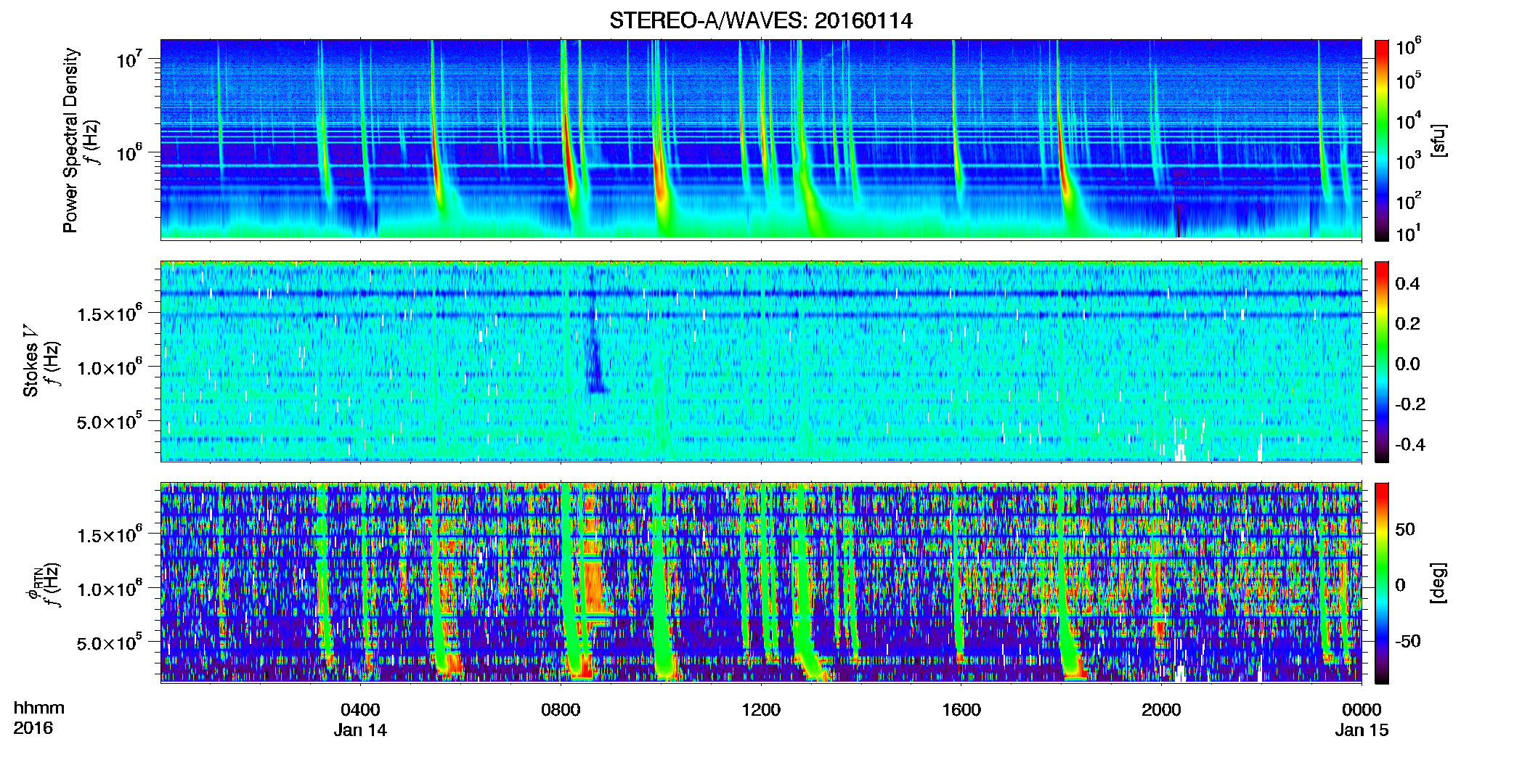Screen dimensions: 1522x784
Task: Click the Jan 14 date label
Action: pos(360,730)
